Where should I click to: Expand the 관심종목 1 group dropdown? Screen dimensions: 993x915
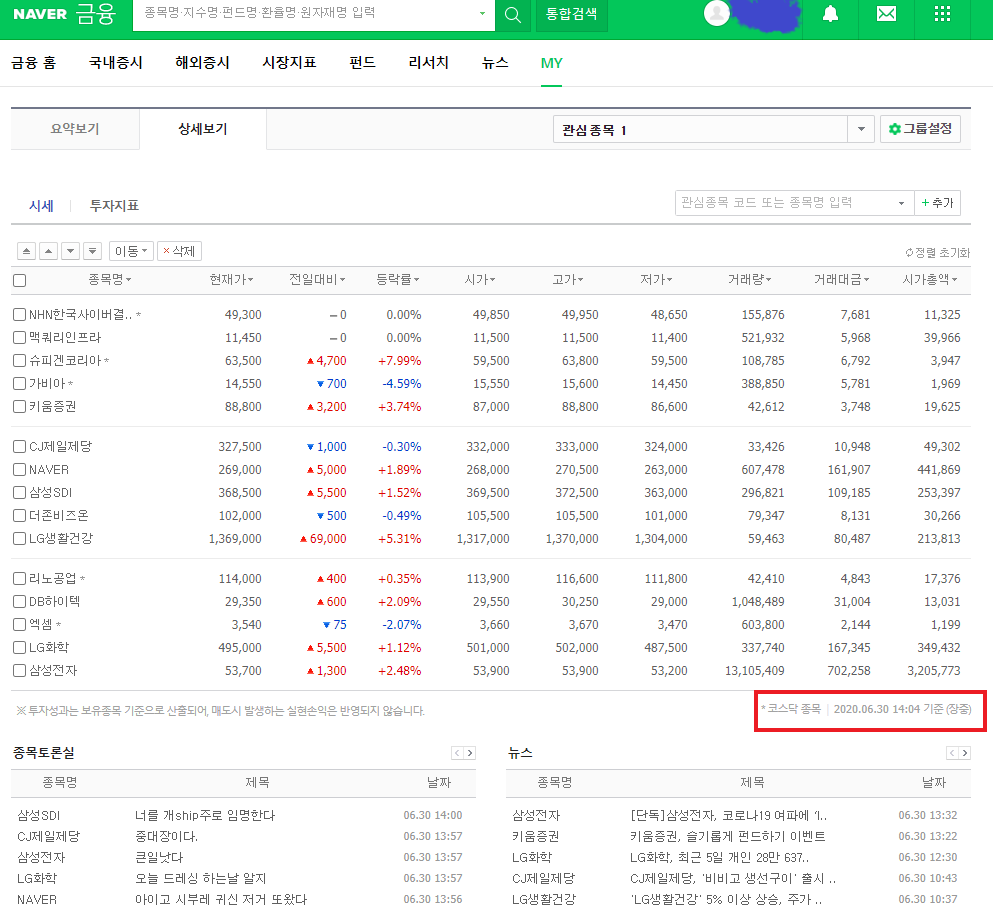861,130
